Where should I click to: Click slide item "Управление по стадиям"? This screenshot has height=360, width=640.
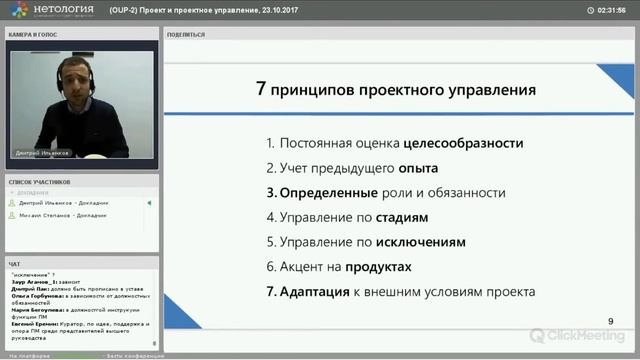pyautogui.click(x=347, y=218)
